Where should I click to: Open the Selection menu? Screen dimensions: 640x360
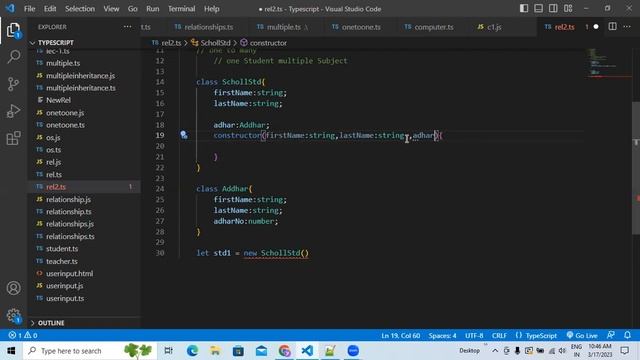80,9
